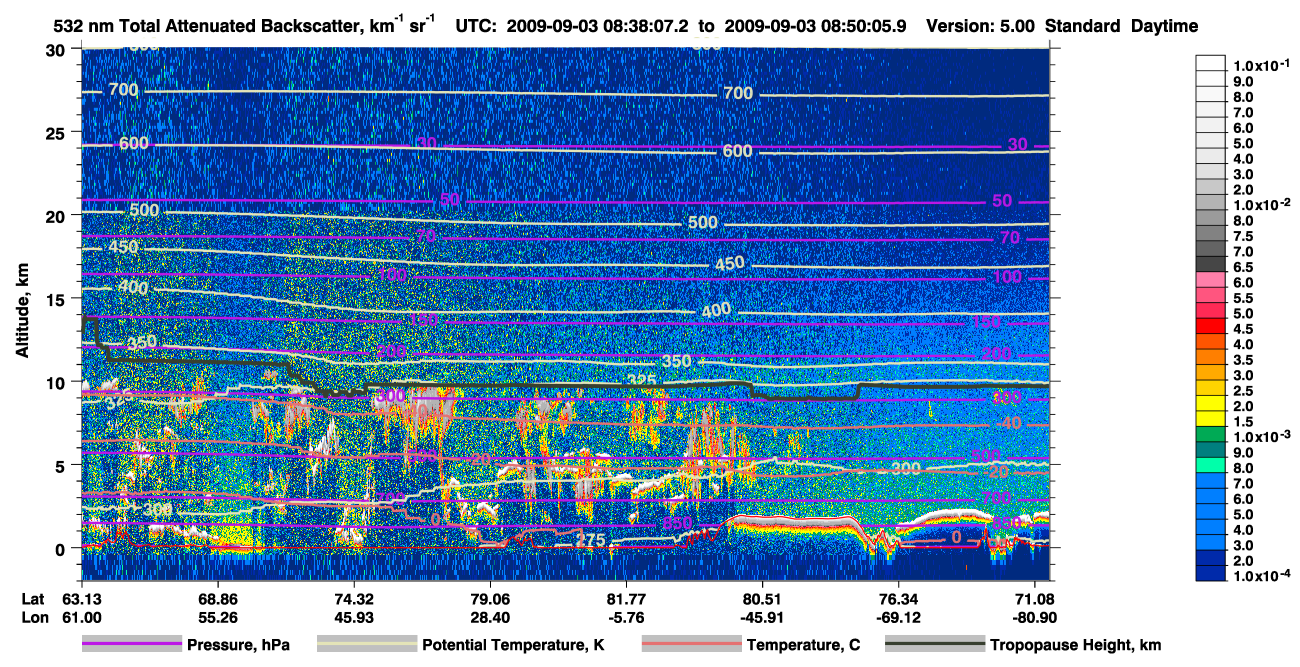Click the magenta Pressure legend line sample
The width and height of the screenshot is (1300, 667).
(132, 645)
